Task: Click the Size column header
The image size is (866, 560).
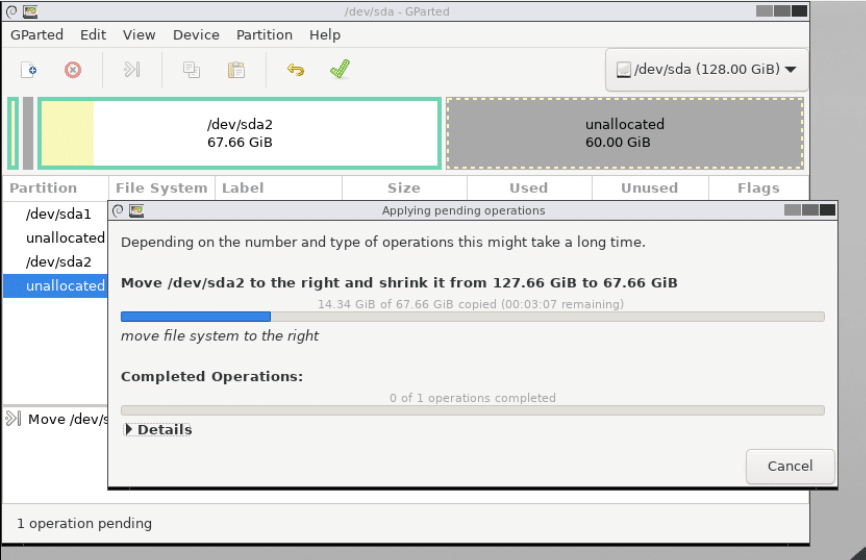Action: (x=404, y=188)
